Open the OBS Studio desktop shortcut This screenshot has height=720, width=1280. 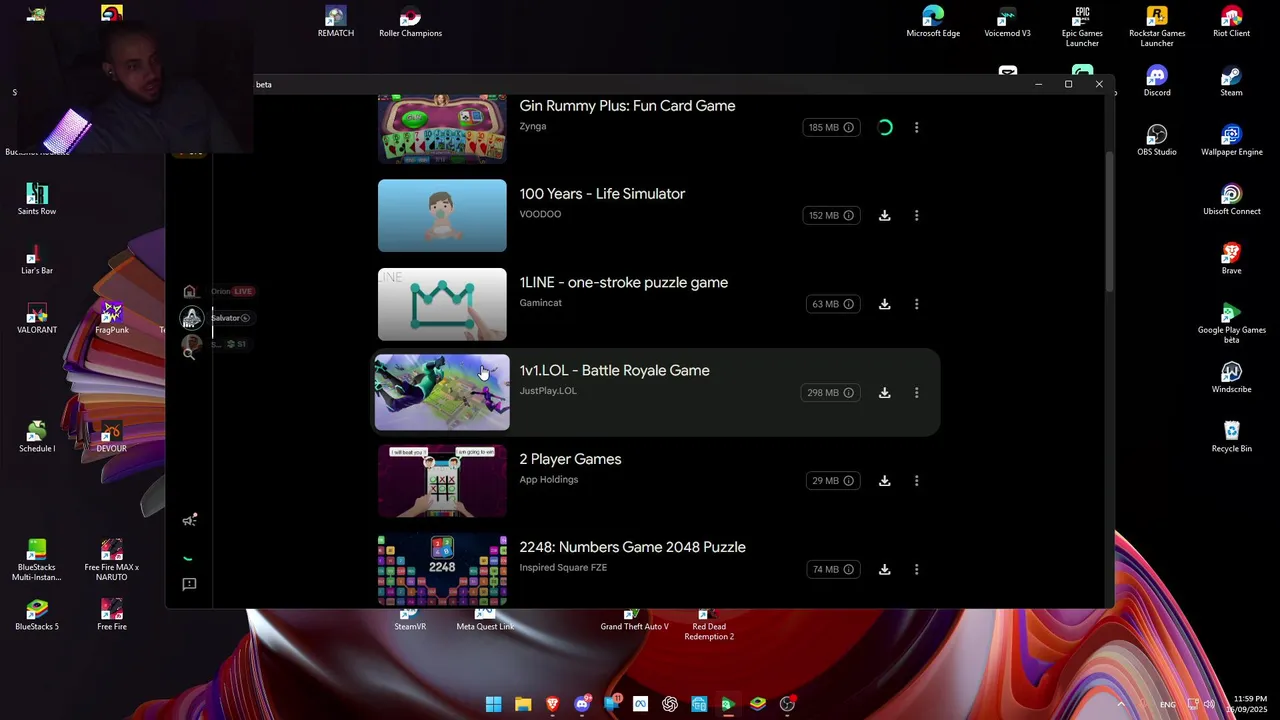point(1157,140)
